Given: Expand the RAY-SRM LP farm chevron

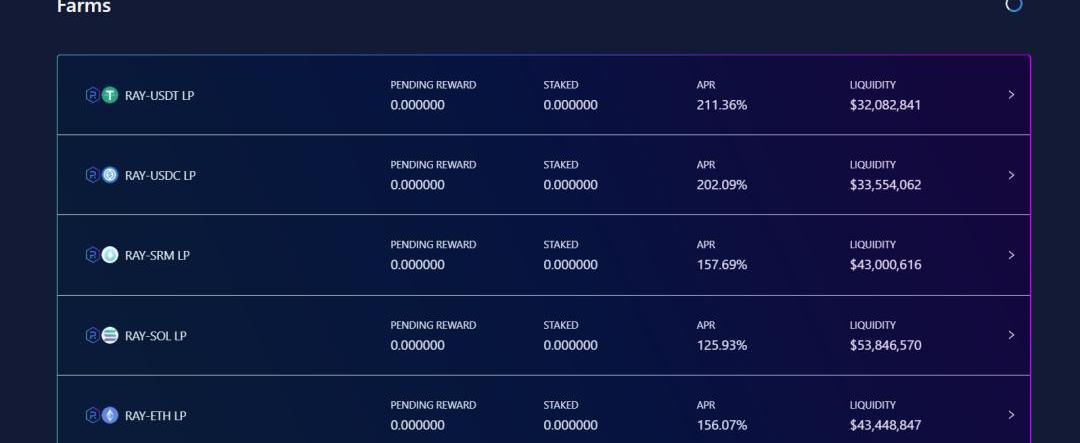Looking at the screenshot, I should click(x=1011, y=255).
